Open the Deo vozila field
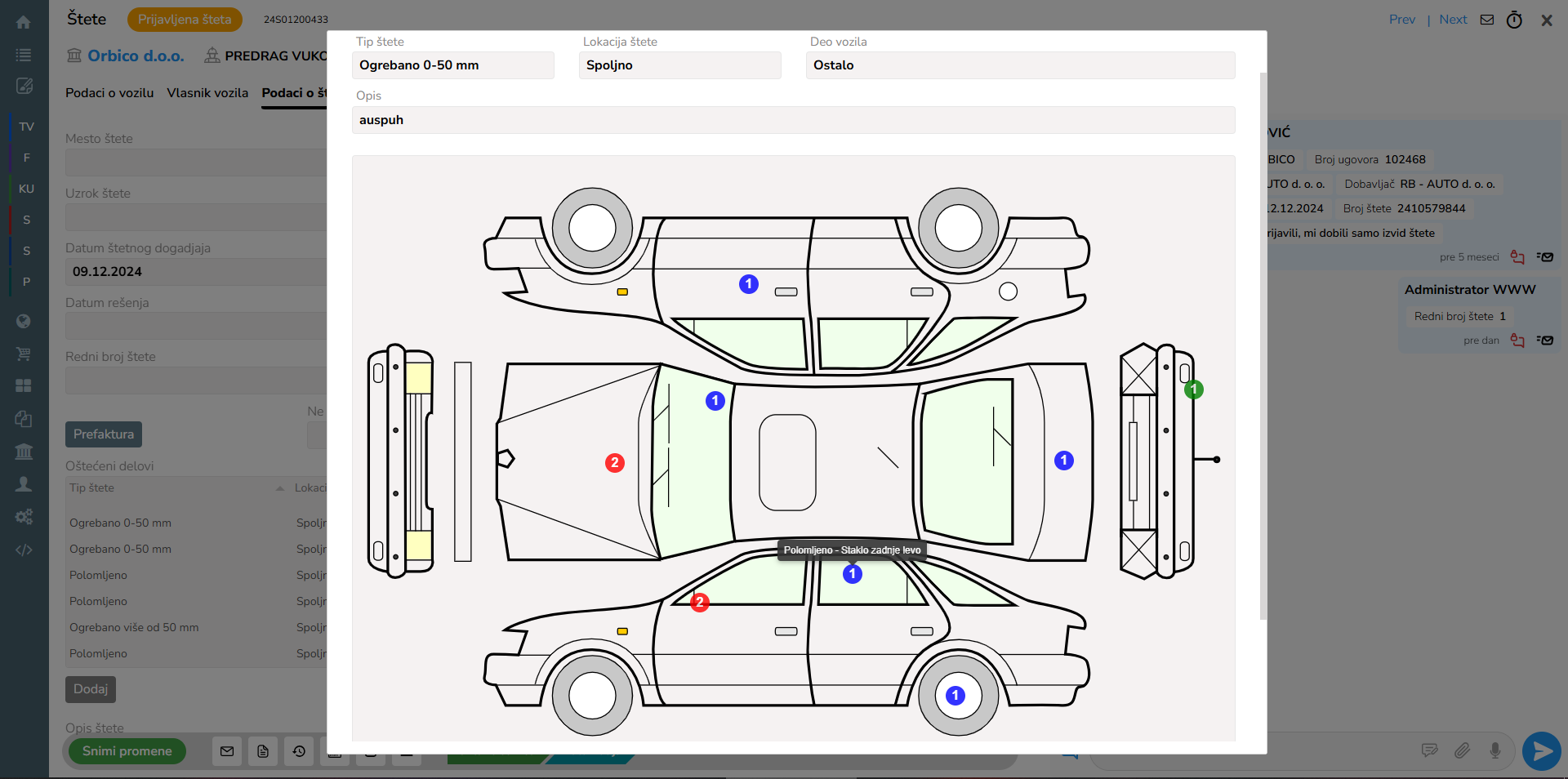The height and width of the screenshot is (779, 1568). pyautogui.click(x=1021, y=65)
